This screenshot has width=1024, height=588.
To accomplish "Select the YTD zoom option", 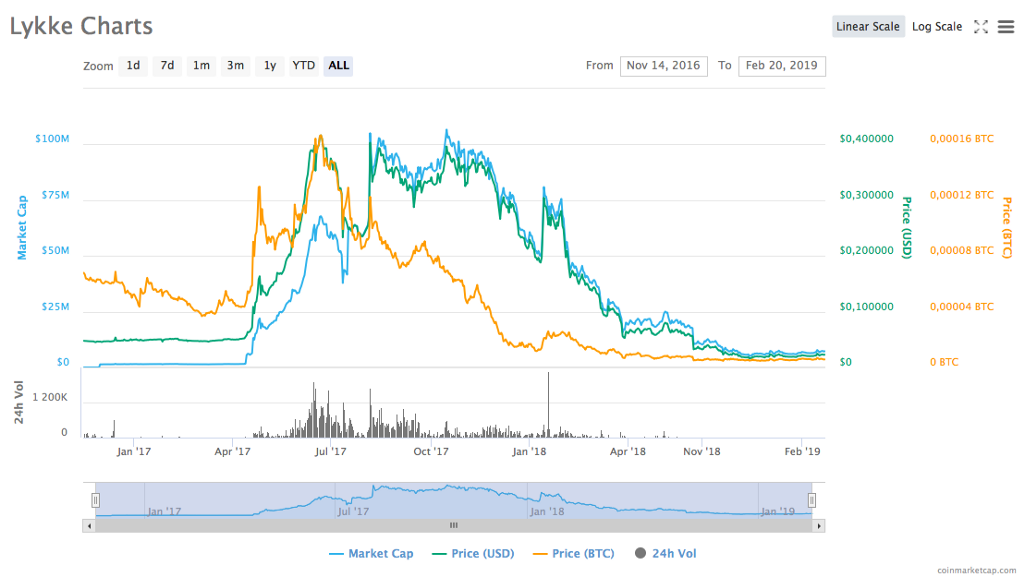I will pos(304,65).
